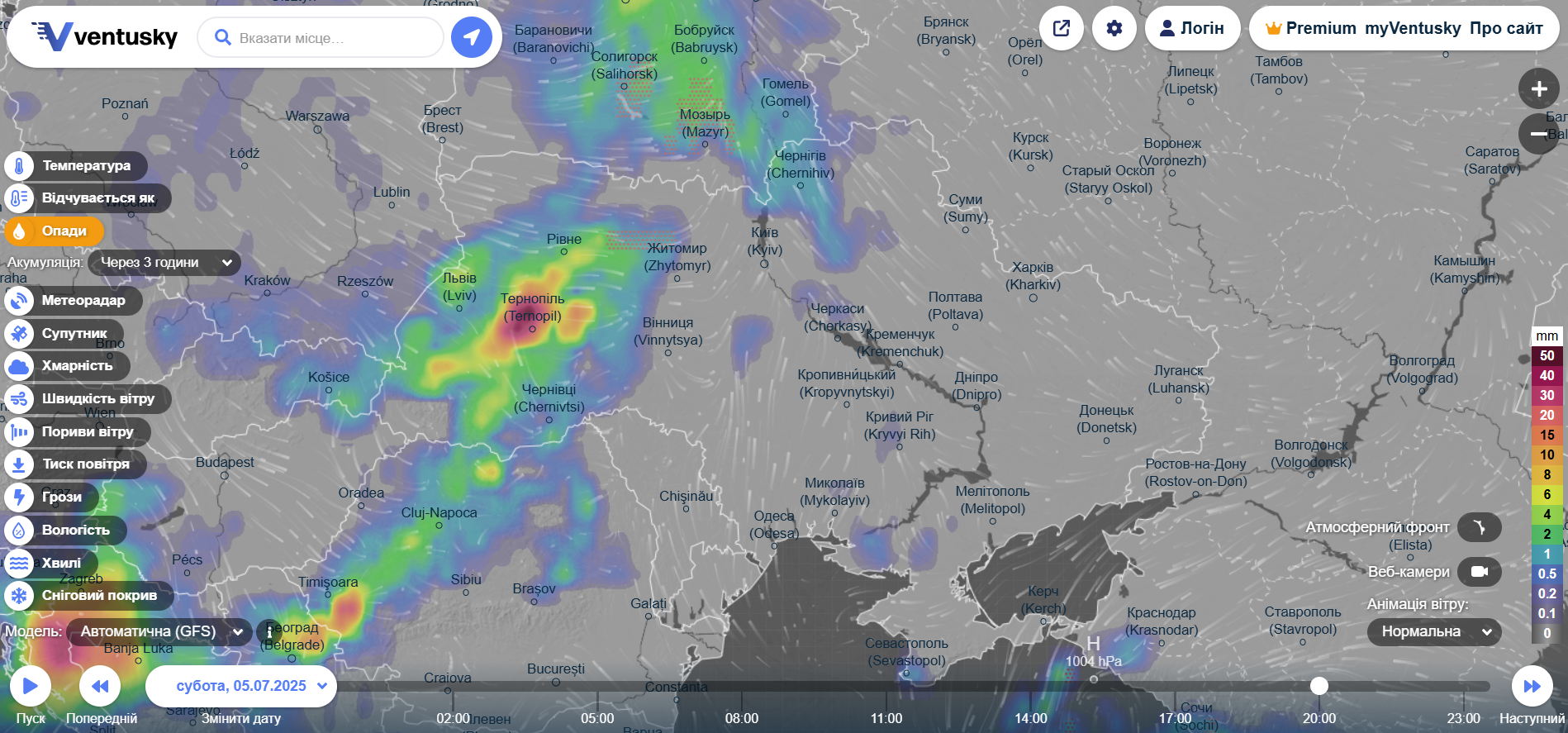This screenshot has width=1568, height=733.
Task: Toggle atmospheric front overlay
Action: (x=1479, y=527)
